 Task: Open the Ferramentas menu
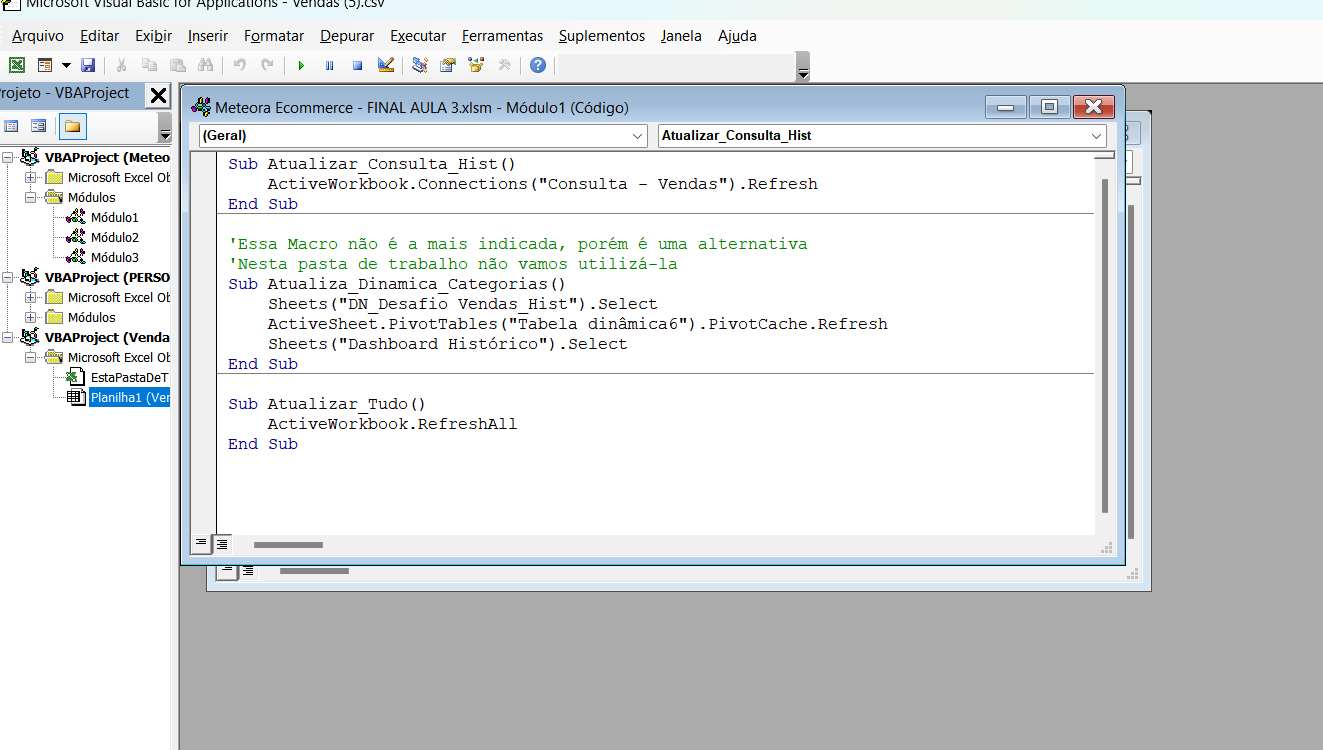(502, 36)
